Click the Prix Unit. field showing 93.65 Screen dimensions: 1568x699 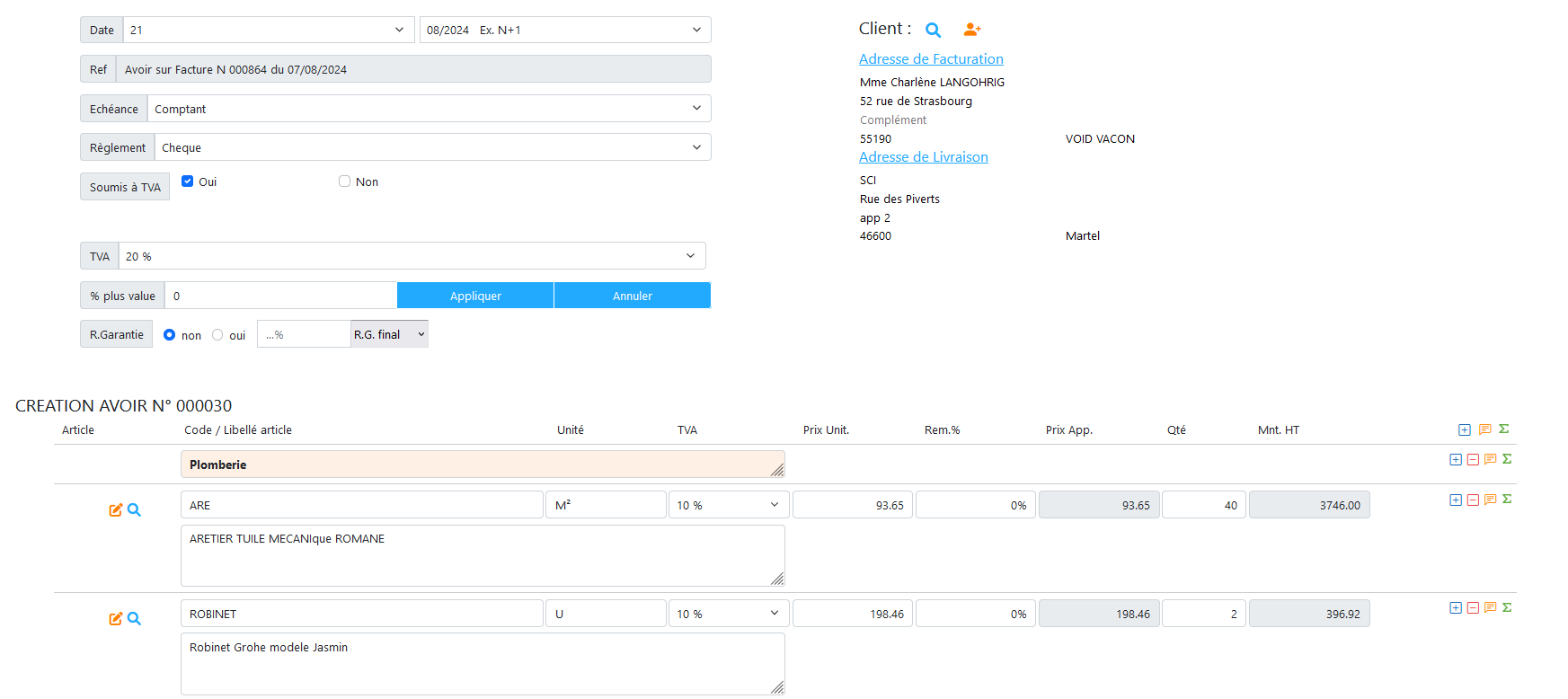coord(853,505)
